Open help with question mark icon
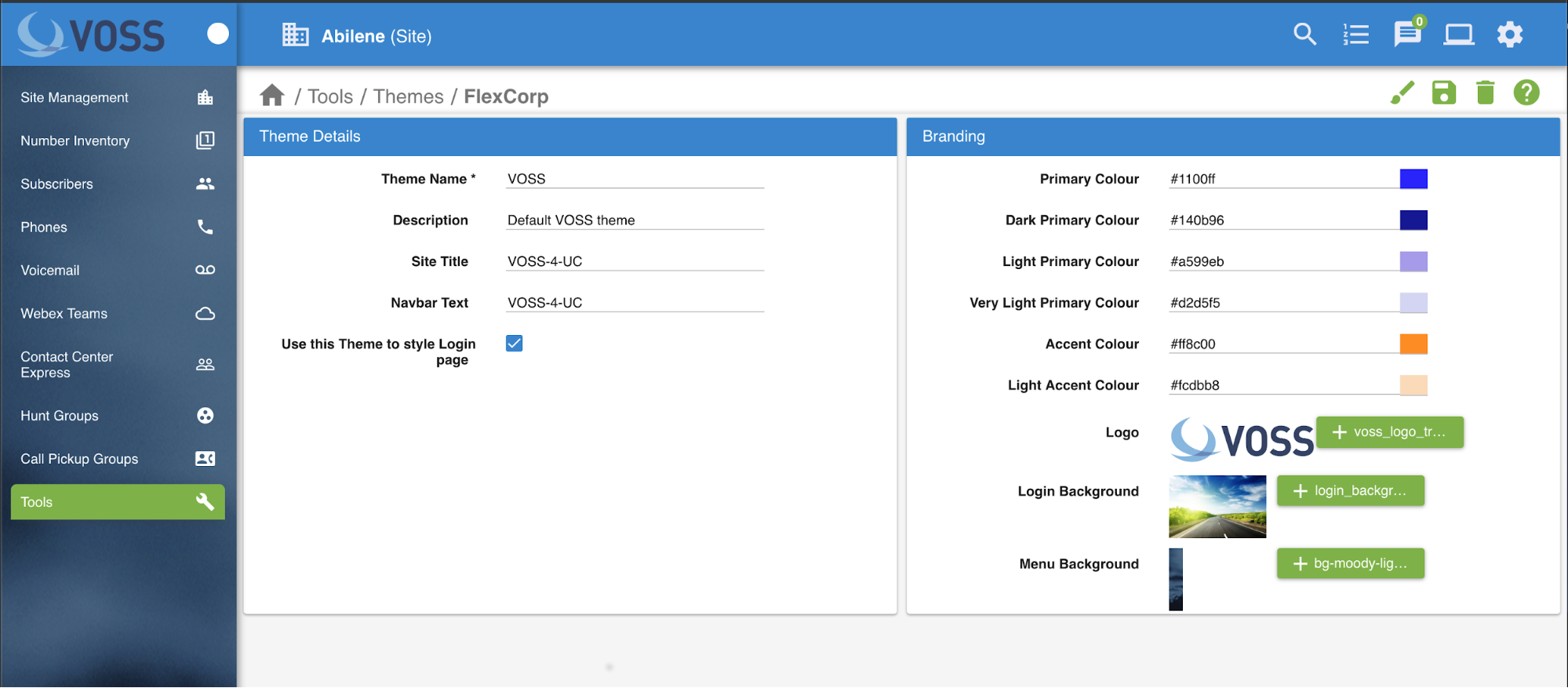This screenshot has width=1568, height=688. pyautogui.click(x=1526, y=93)
